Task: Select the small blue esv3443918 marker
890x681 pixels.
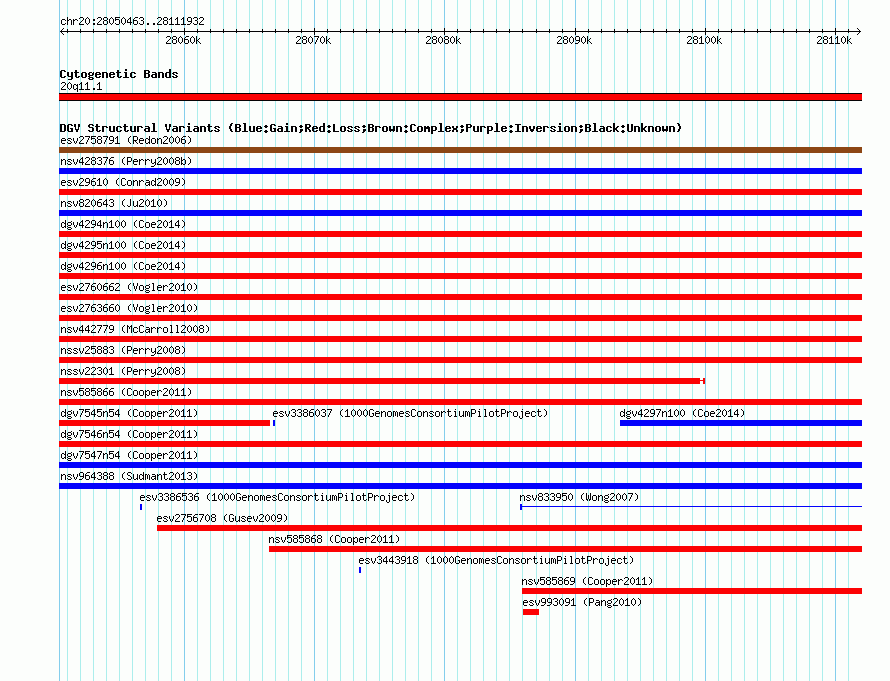Action: click(360, 570)
